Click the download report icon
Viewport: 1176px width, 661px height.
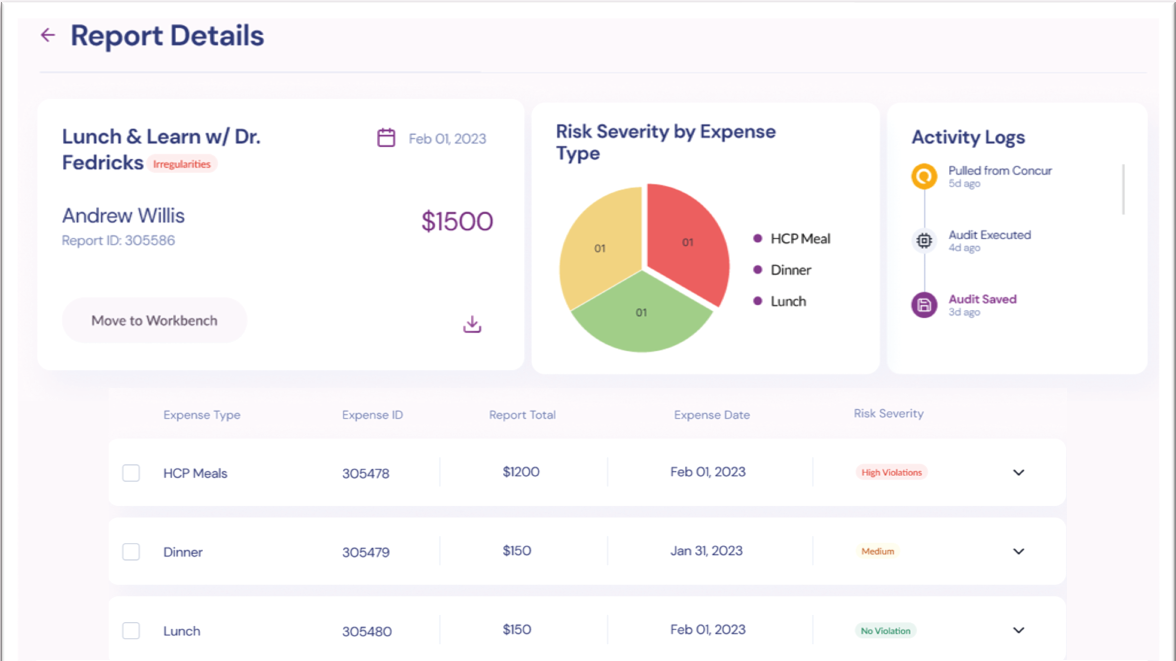(472, 325)
